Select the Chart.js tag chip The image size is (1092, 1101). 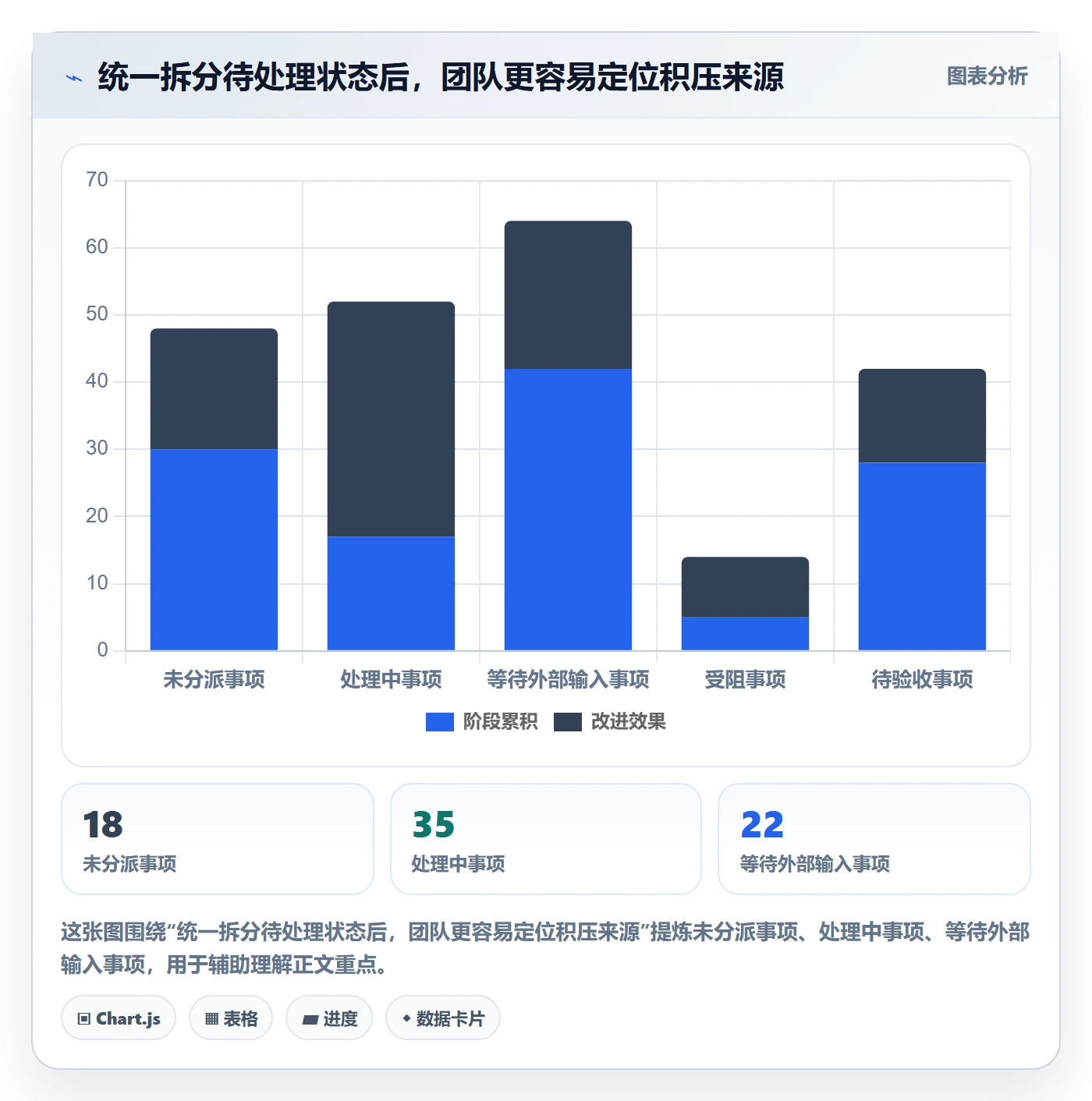coord(119,1018)
